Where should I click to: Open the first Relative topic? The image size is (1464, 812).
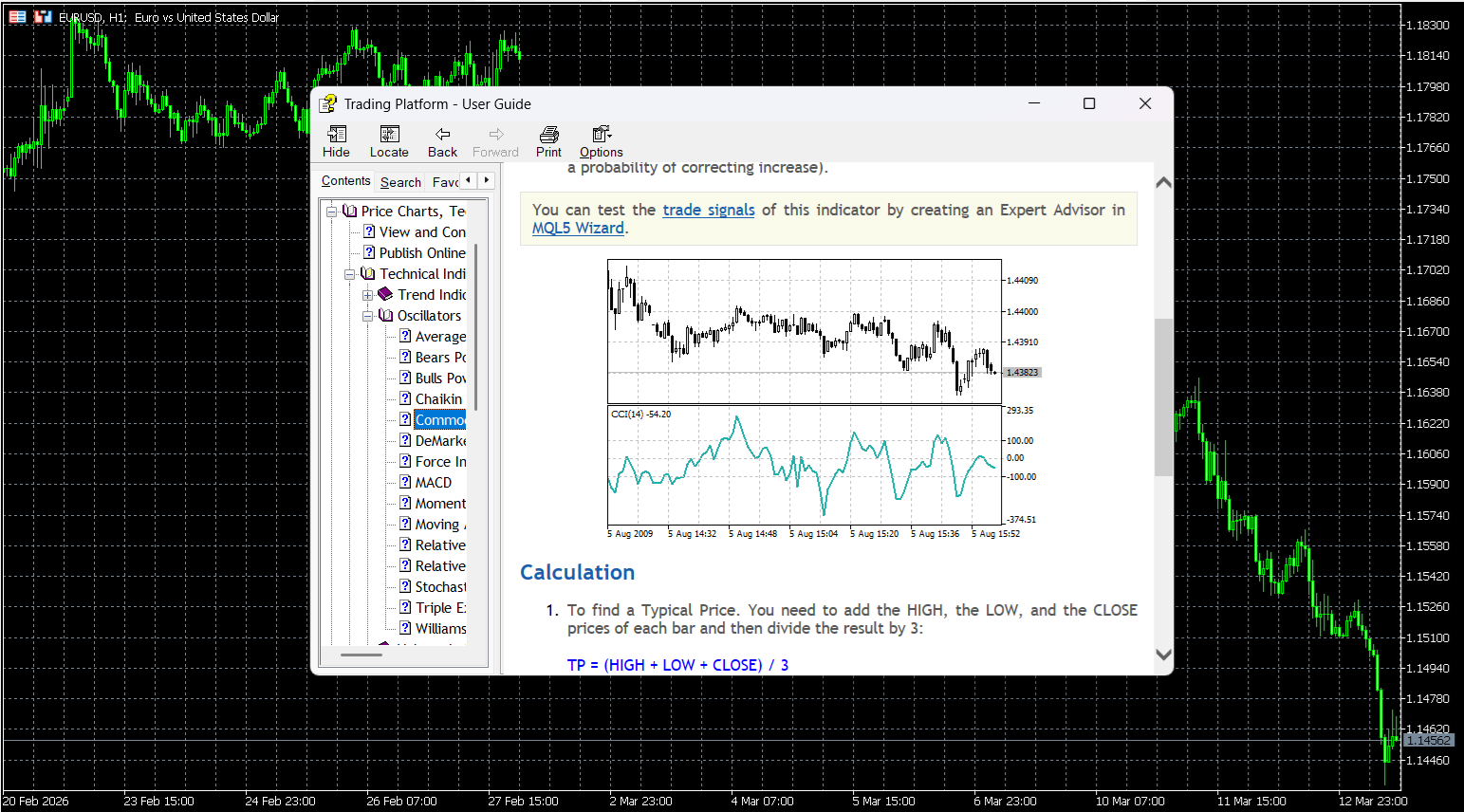tap(440, 544)
